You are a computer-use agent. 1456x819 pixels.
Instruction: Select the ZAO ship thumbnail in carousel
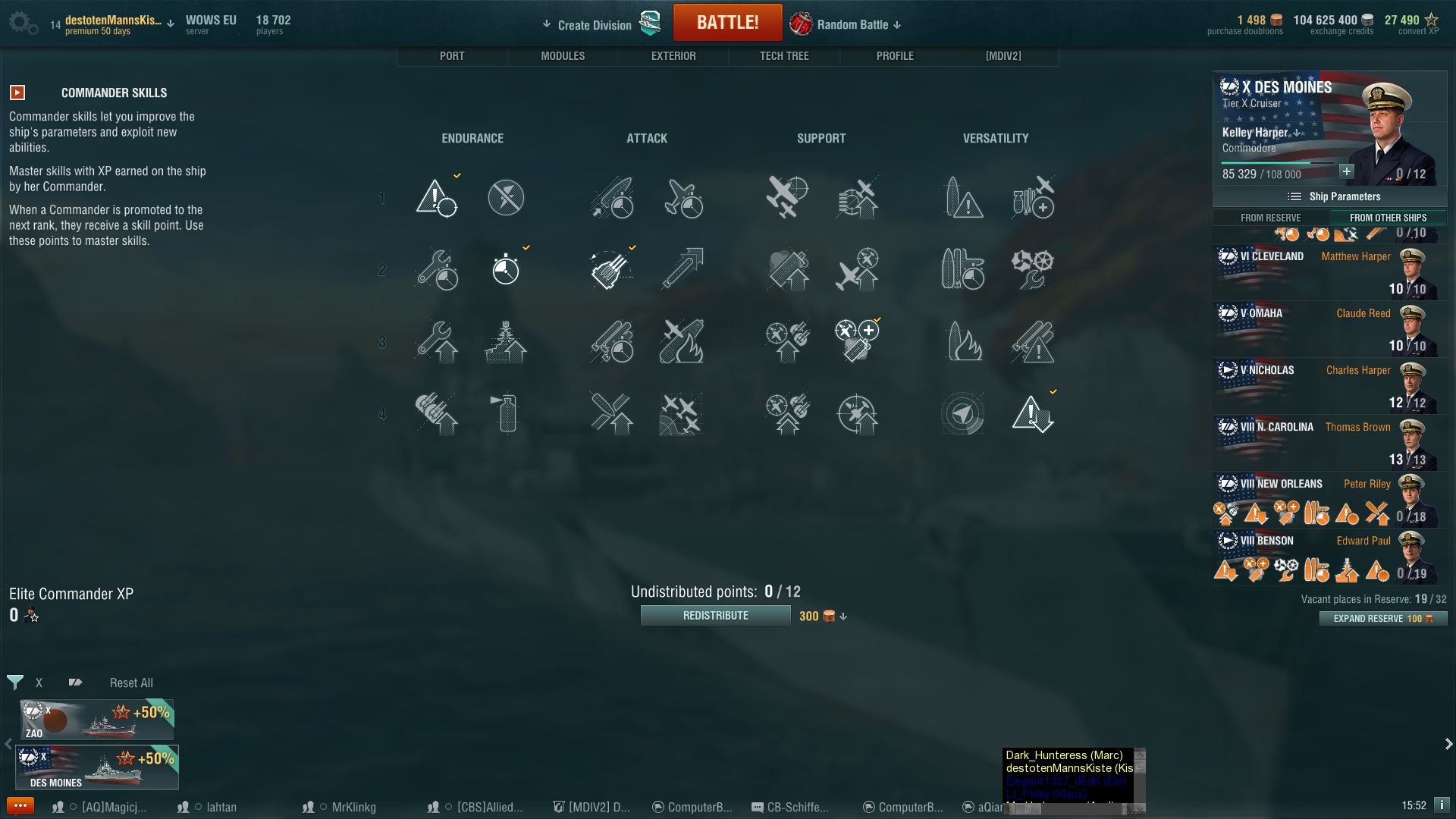point(96,720)
